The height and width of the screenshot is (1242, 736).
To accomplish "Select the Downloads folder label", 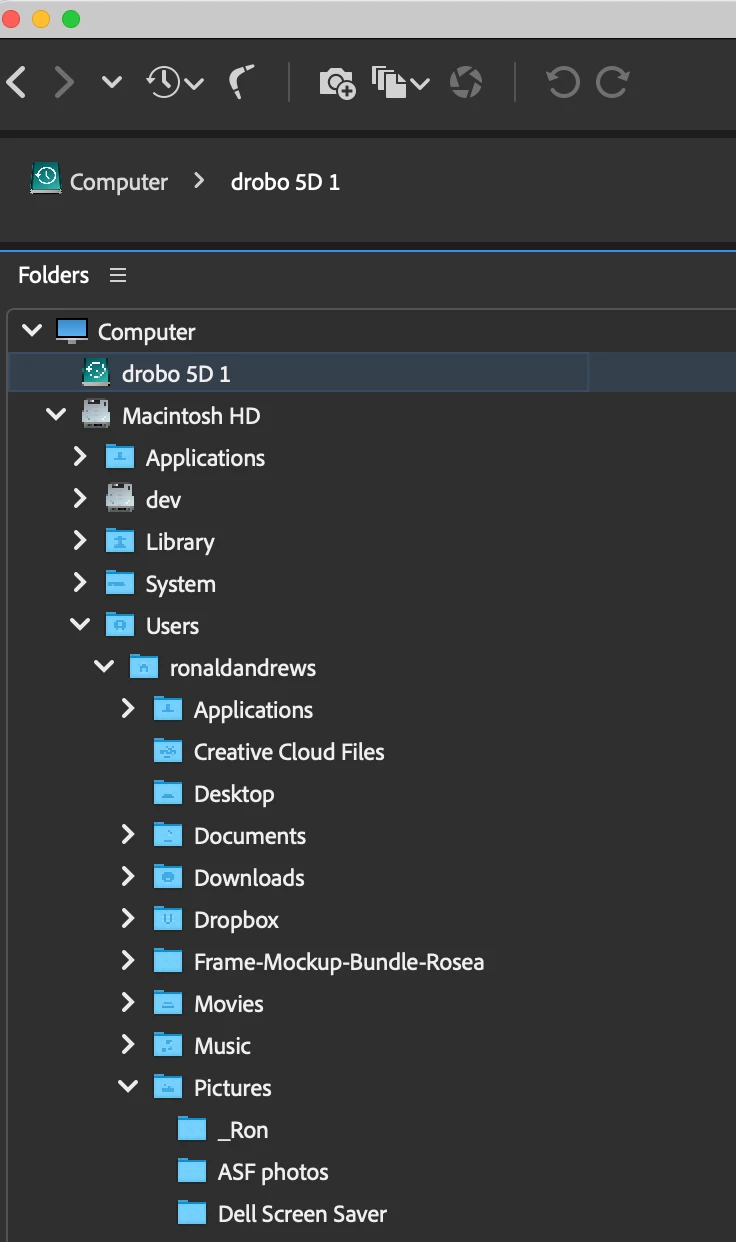I will [x=249, y=878].
